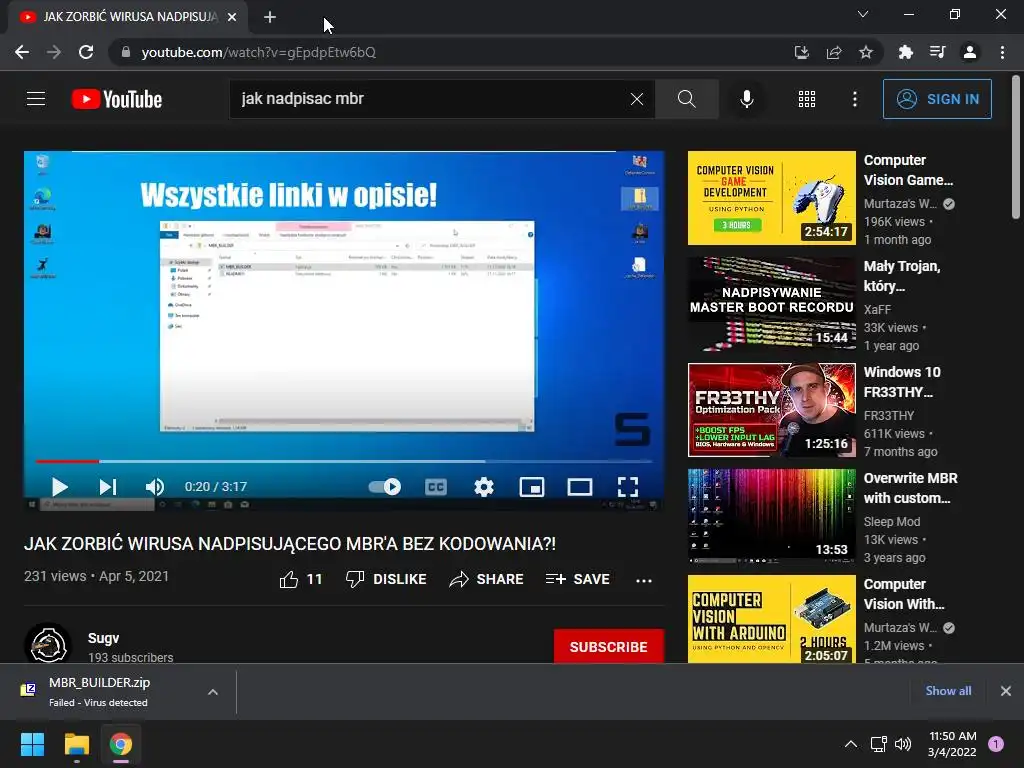Open the tab search dropdown chevron
Screen dimensions: 1024x768
click(863, 14)
